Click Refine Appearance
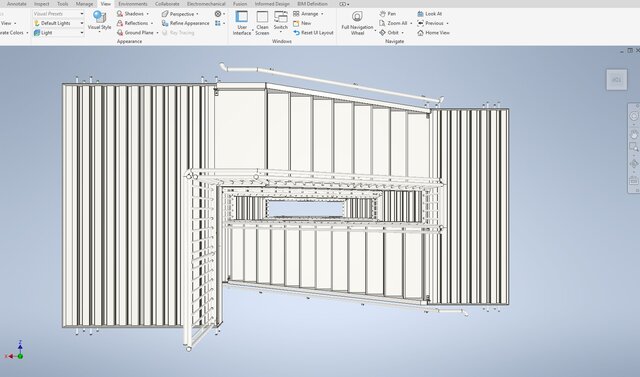This screenshot has width=640, height=377. 186,23
